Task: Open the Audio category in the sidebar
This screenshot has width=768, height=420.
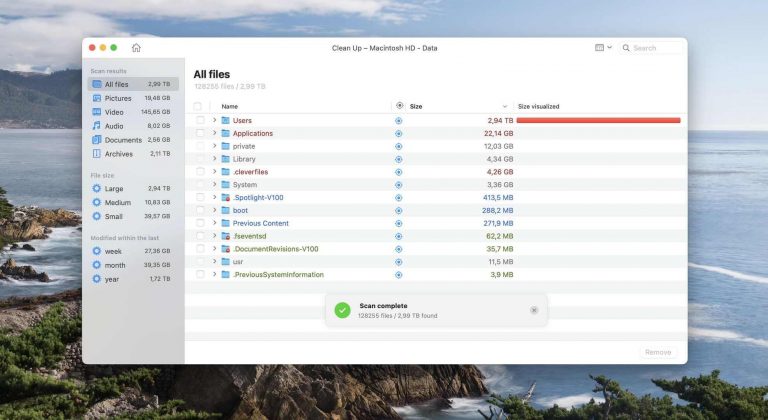Action: 113,126
